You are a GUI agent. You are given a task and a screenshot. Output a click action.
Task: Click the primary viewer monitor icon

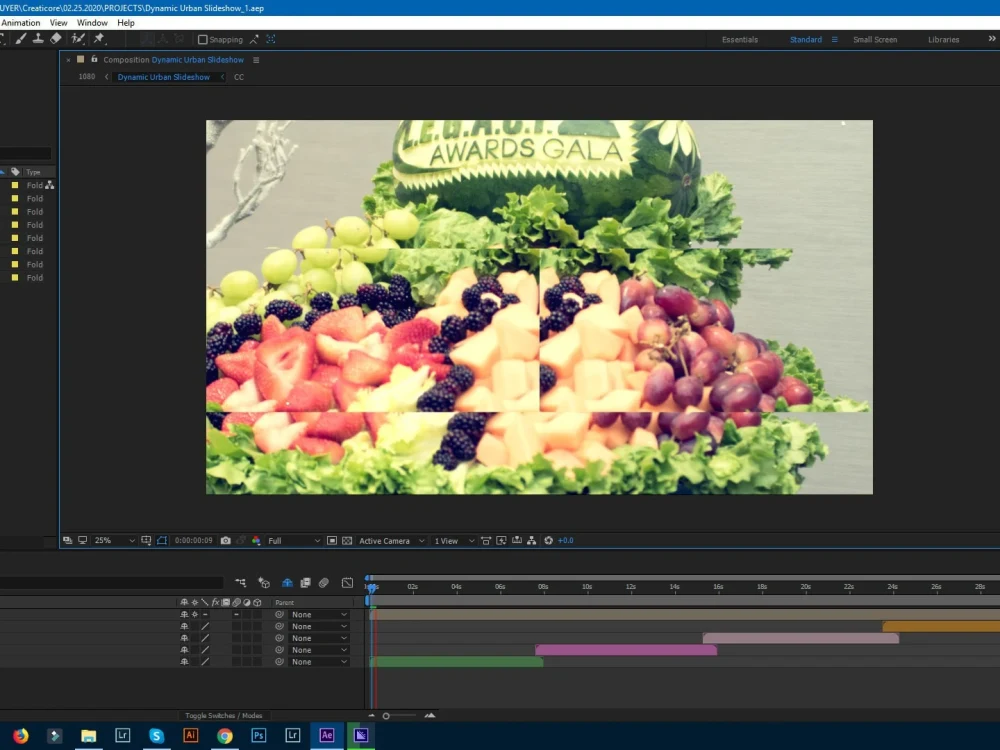82,540
